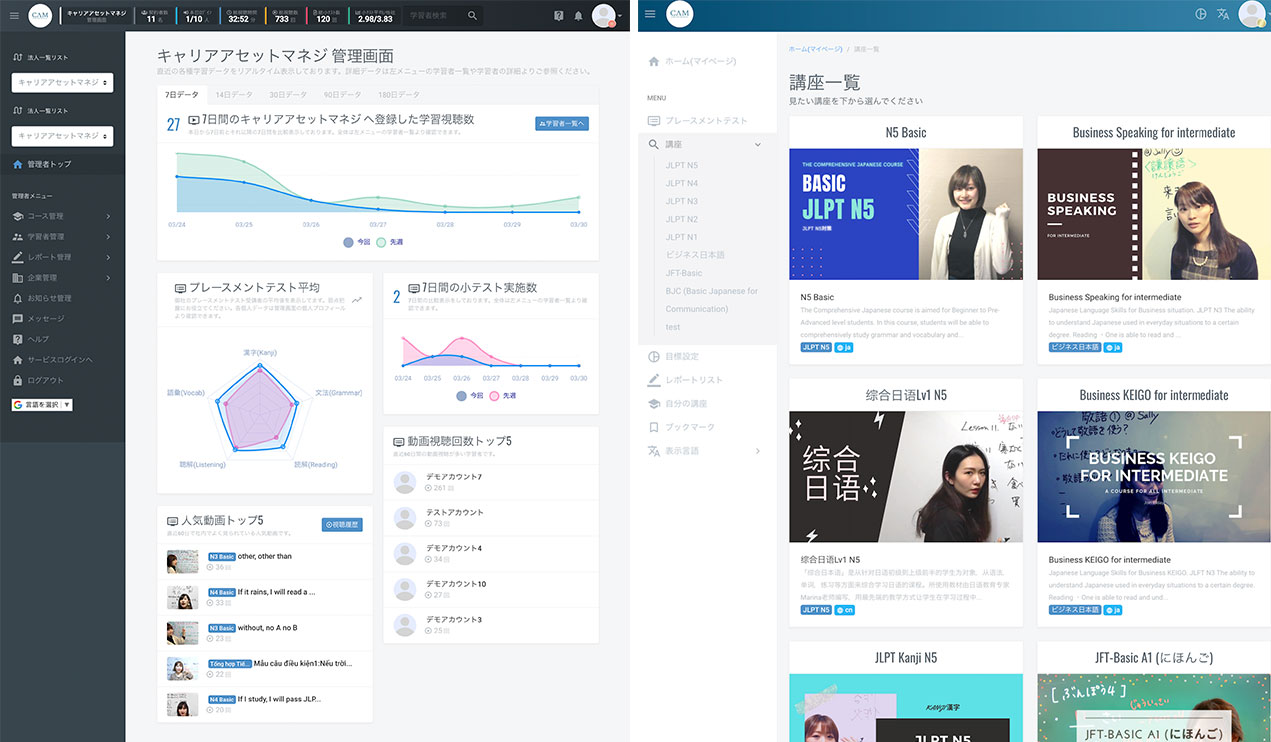Open notifications bell in admin header
1271x742 pixels.
click(578, 16)
